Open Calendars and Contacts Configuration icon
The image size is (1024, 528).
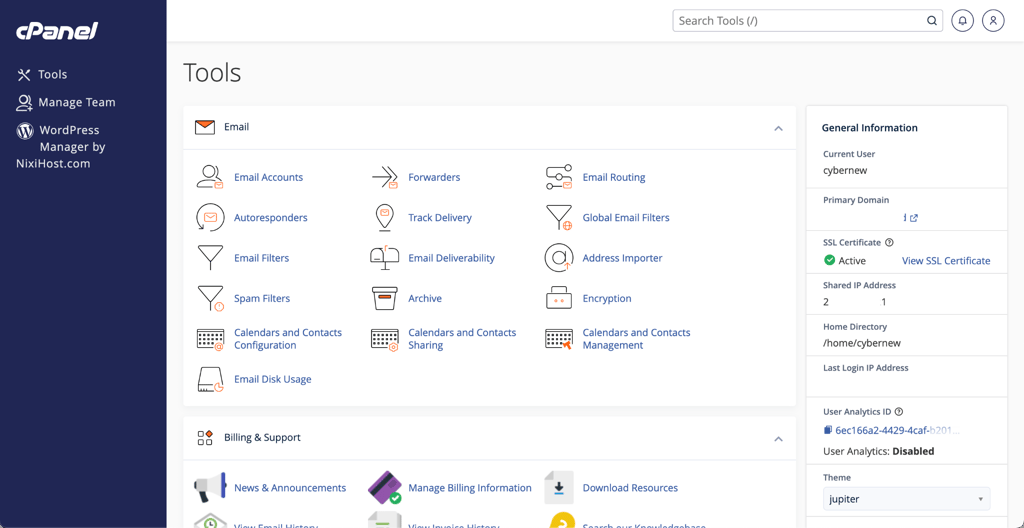point(210,339)
